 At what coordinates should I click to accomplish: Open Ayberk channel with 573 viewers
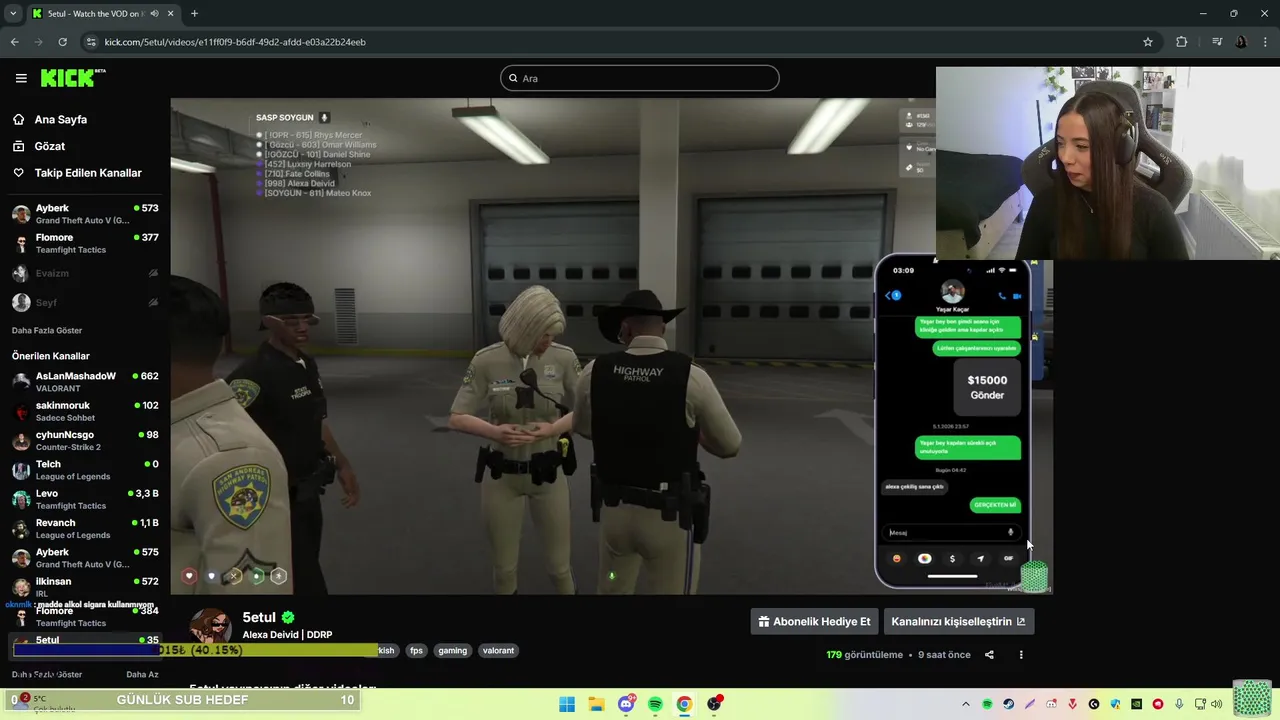84,214
